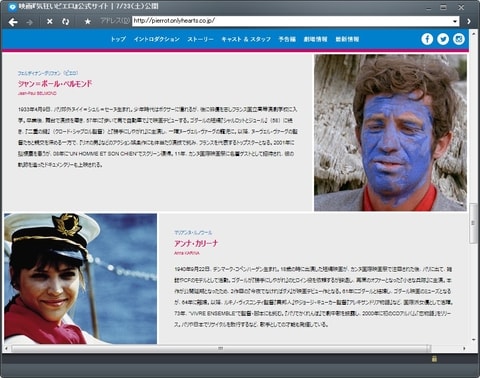
Task: Click the blue-faced man photo
Action: 390,133
